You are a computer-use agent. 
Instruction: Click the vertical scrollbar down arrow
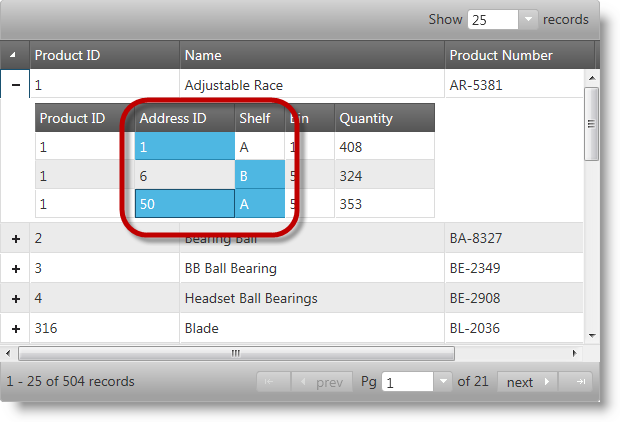(x=591, y=335)
